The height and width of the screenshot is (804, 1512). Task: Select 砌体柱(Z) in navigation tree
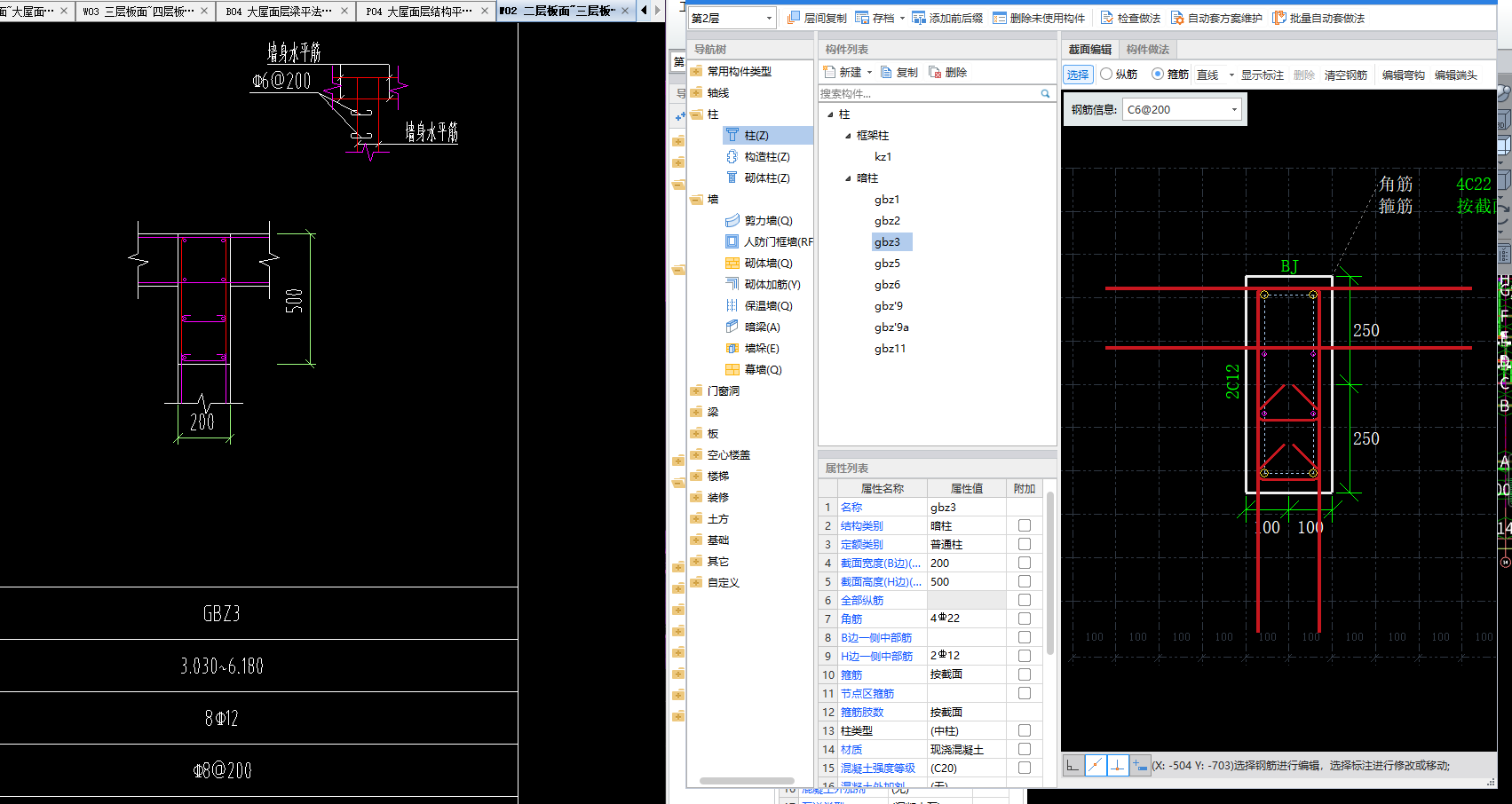point(767,177)
